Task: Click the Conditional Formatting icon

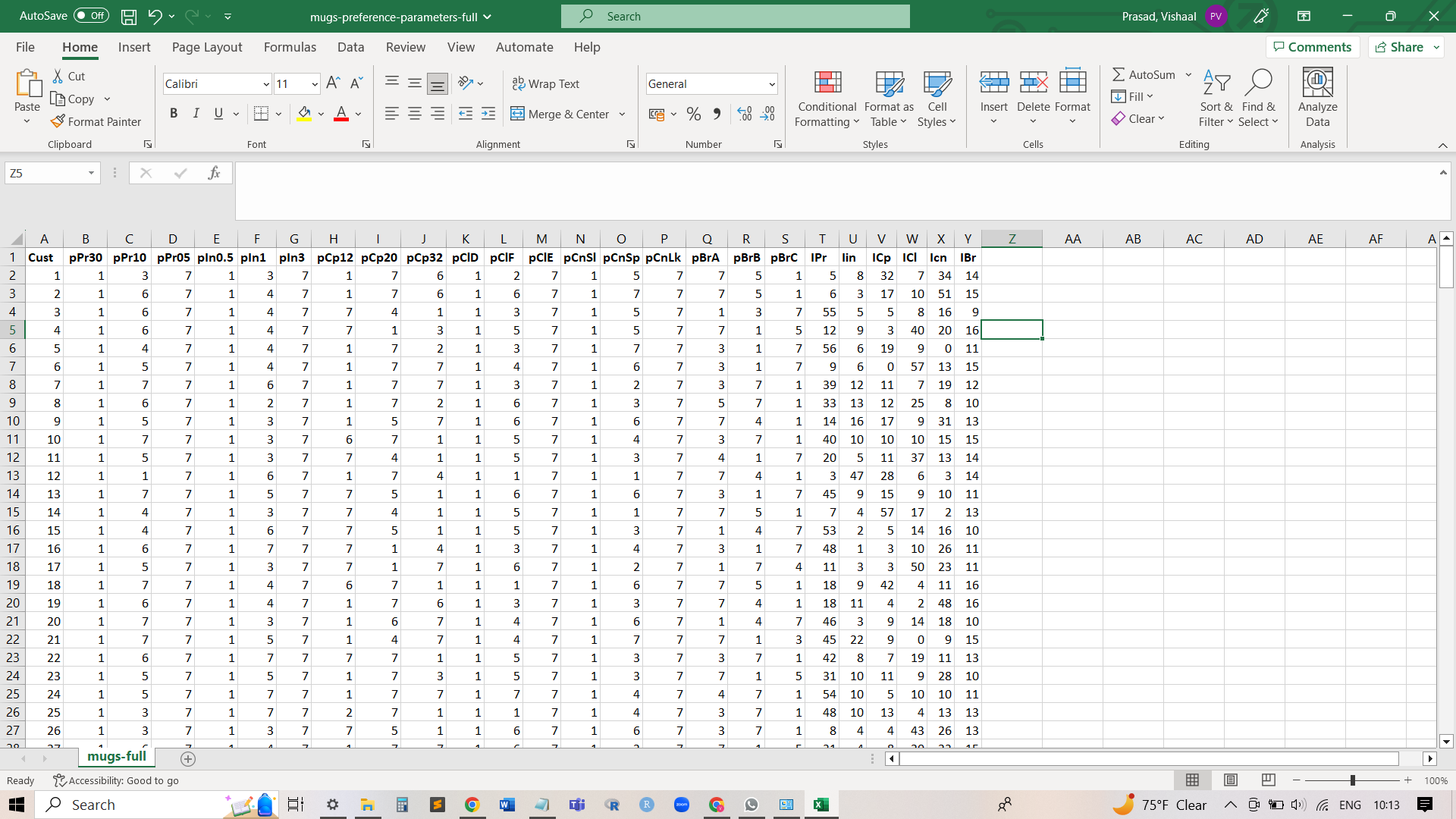Action: click(x=827, y=83)
